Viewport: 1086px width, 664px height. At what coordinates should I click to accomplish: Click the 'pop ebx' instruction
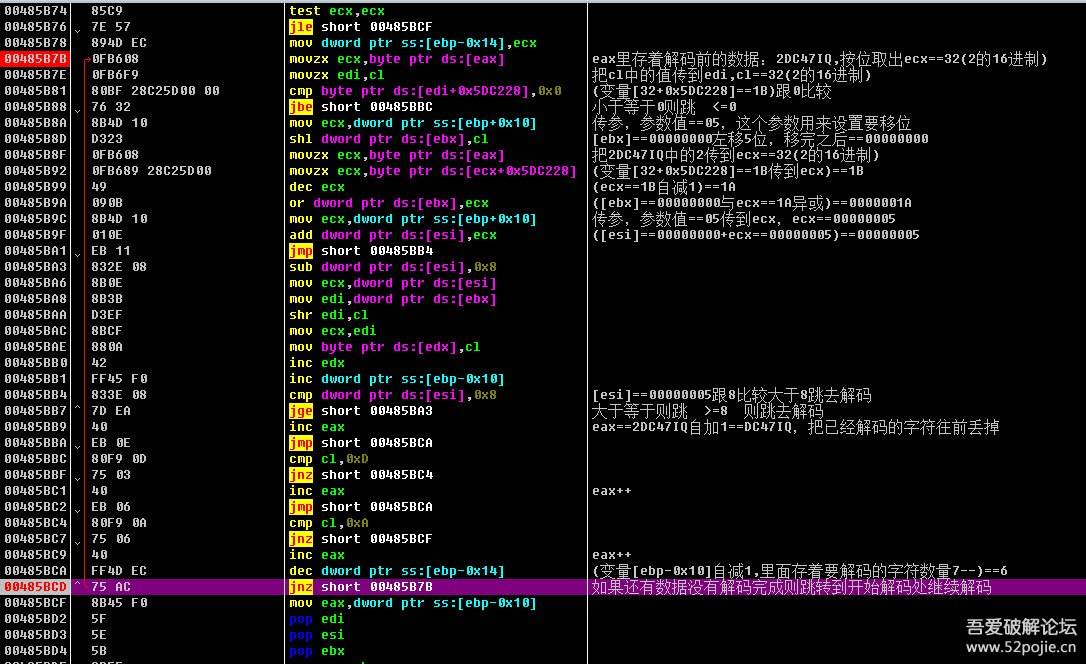(x=317, y=651)
